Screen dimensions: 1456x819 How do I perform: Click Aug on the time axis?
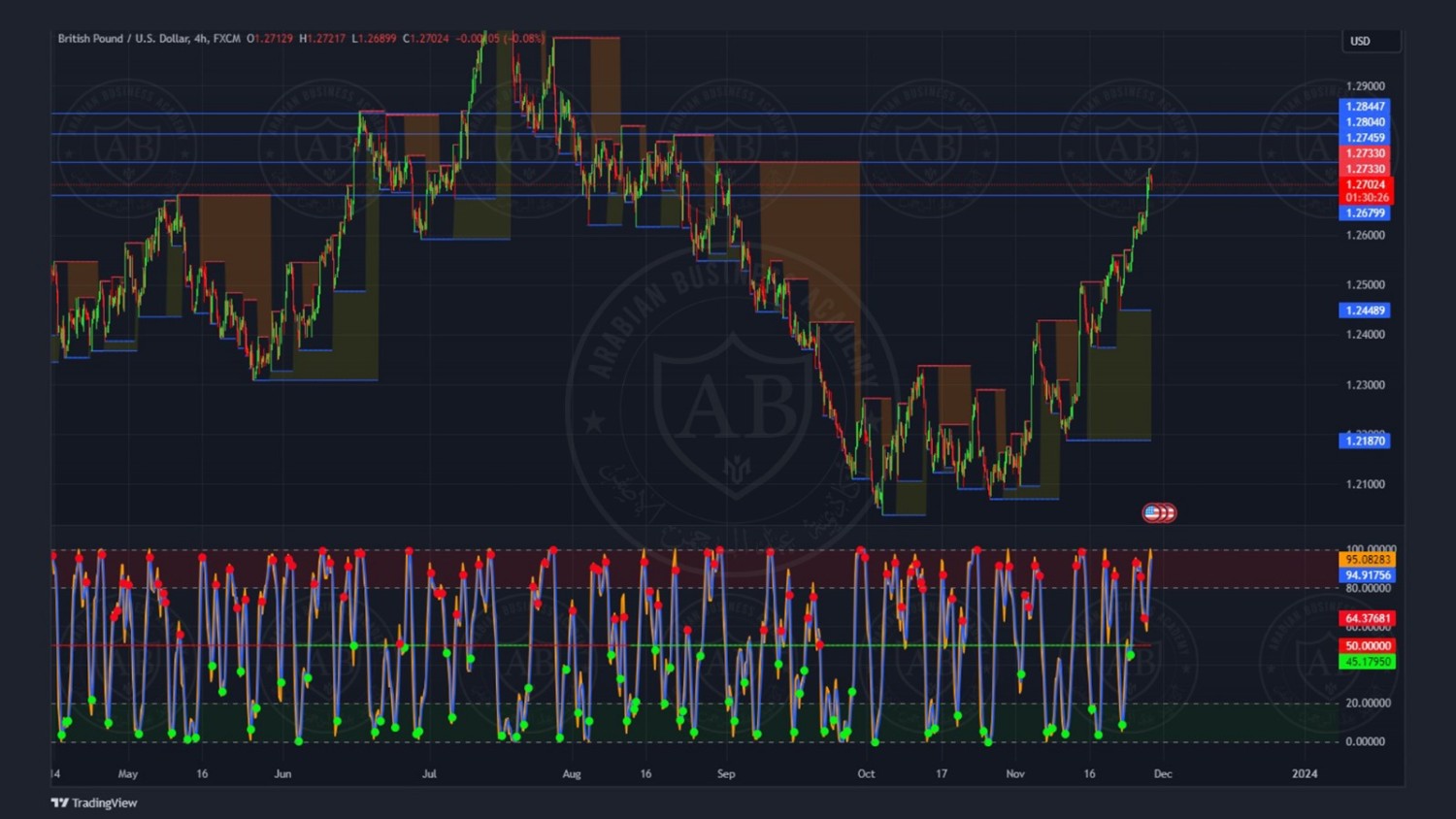pos(572,774)
